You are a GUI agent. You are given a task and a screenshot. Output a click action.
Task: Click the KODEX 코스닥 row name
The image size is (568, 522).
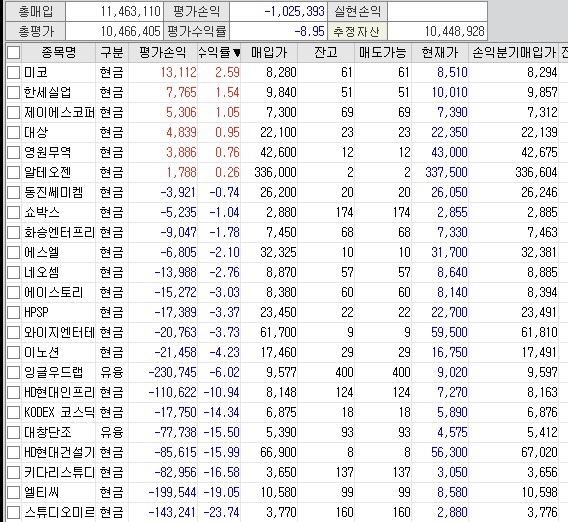[x=59, y=413]
